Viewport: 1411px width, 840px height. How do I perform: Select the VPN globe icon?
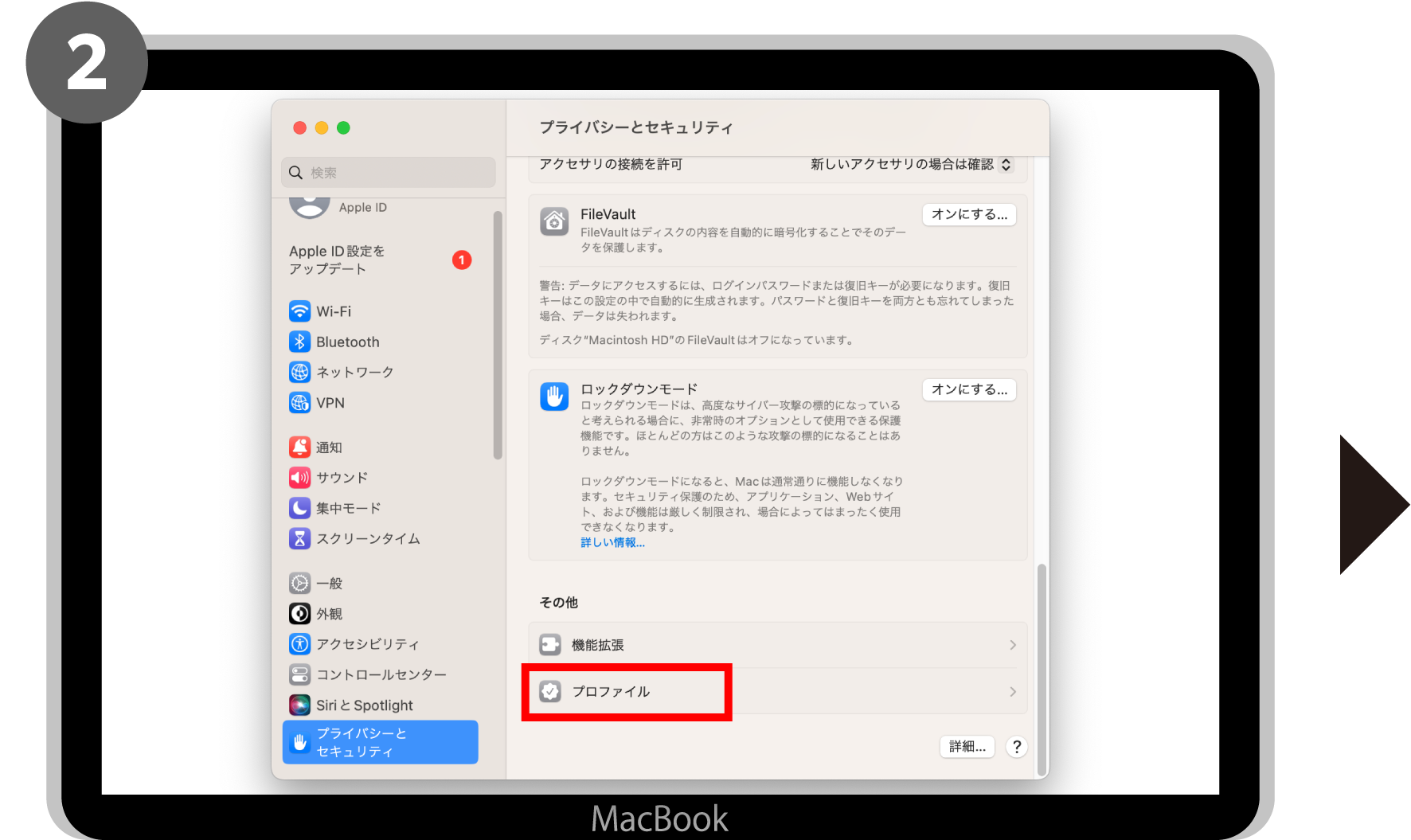click(x=299, y=403)
